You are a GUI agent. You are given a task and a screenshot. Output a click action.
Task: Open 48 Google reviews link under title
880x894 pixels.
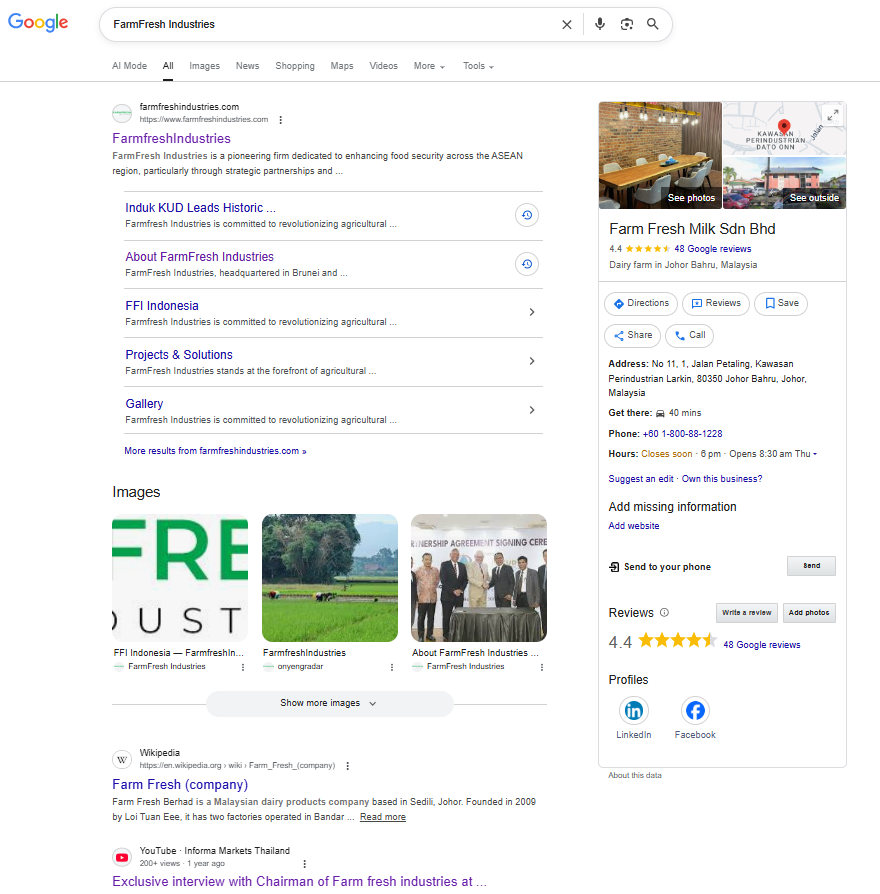click(x=712, y=249)
